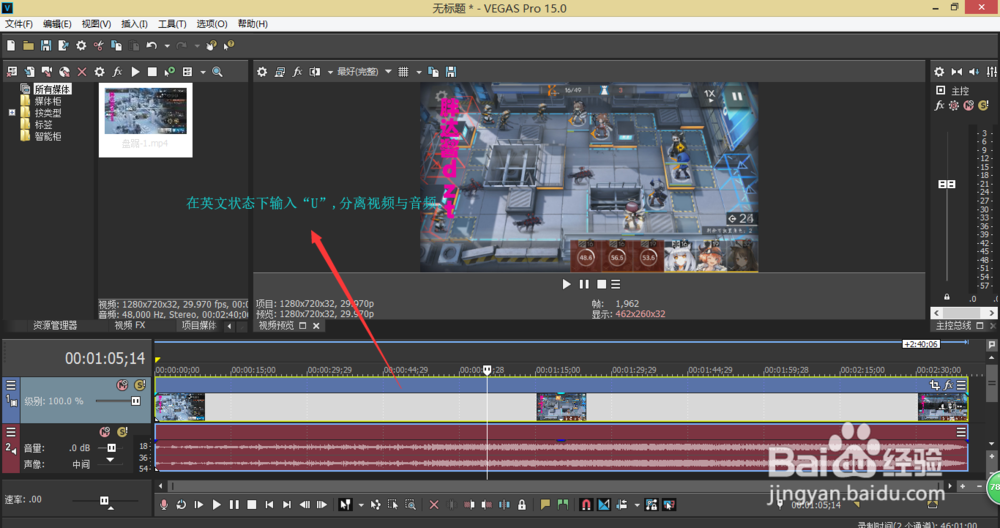This screenshot has width=1000, height=528.
Task: Close the 视频预览 docked tab
Action: coord(316,326)
